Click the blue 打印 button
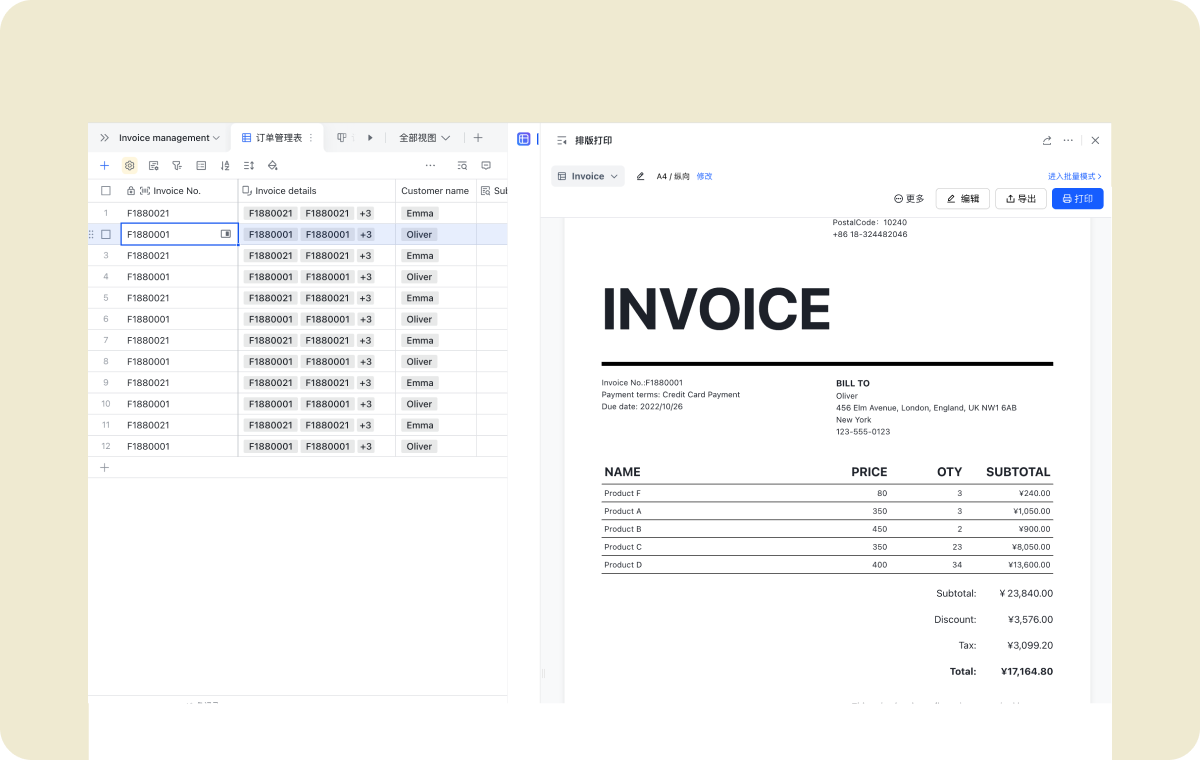The height and width of the screenshot is (760, 1200). tap(1078, 199)
